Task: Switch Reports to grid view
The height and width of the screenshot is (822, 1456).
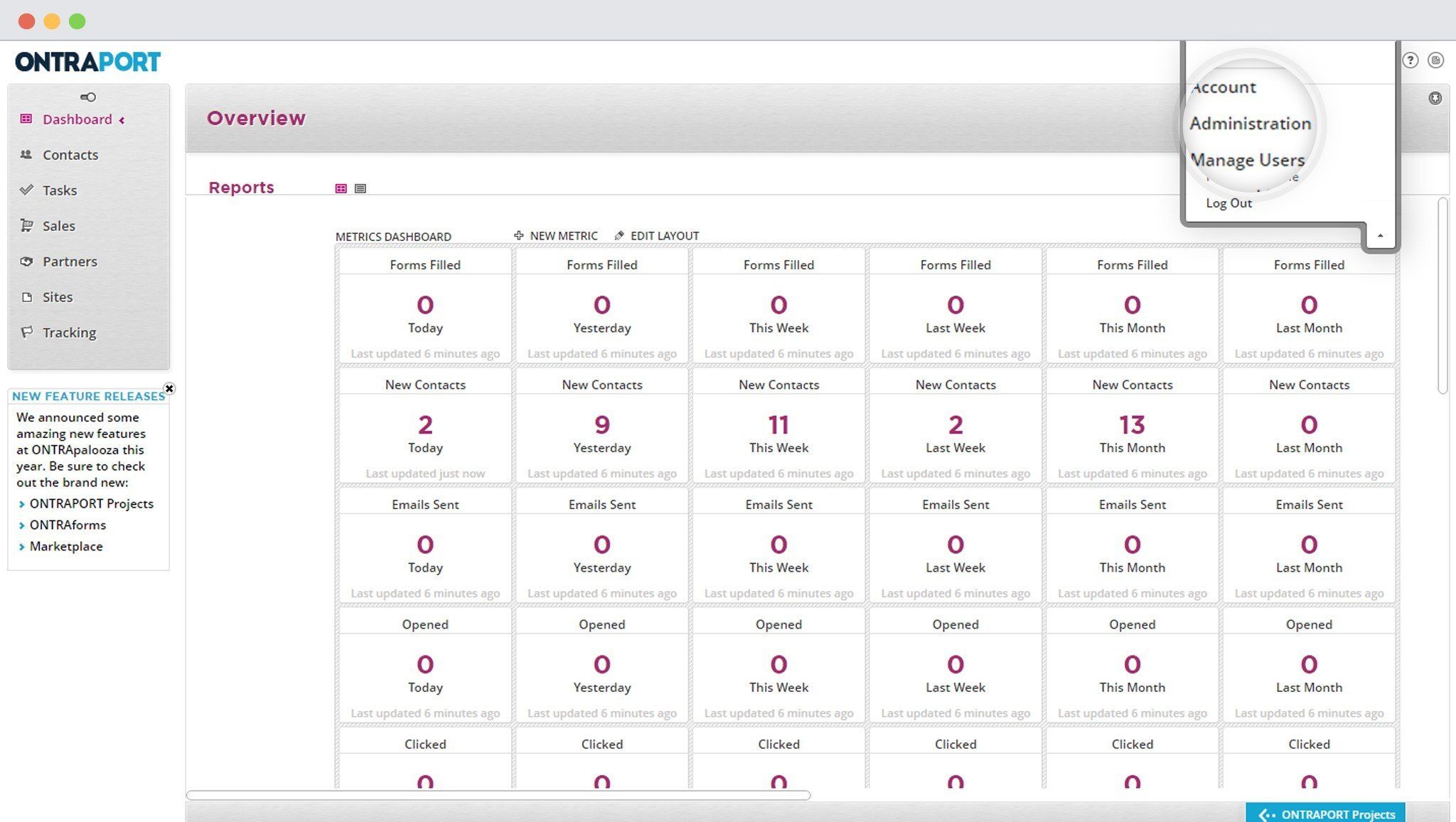Action: (x=341, y=188)
